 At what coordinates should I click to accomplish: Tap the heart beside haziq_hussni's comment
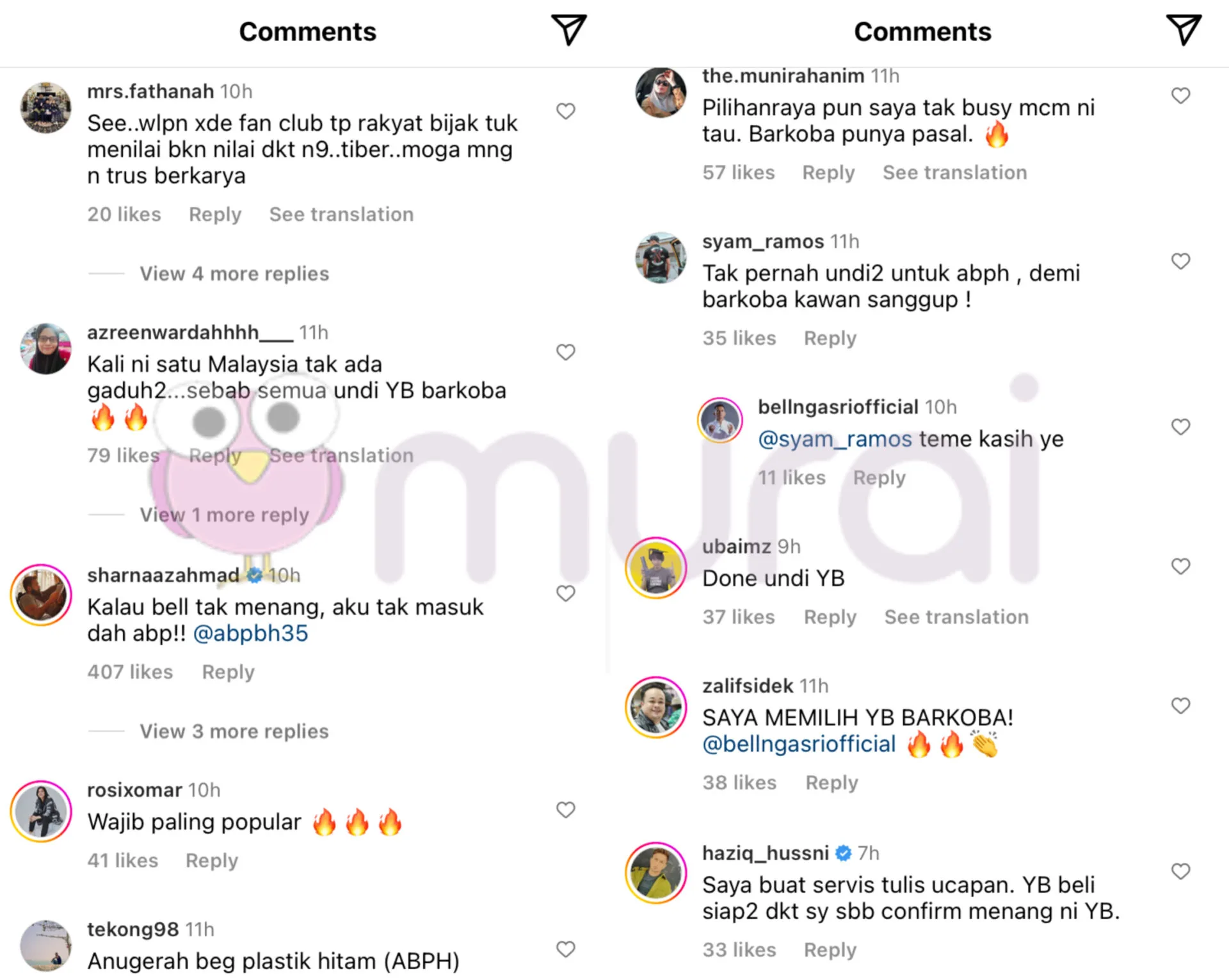(1181, 871)
